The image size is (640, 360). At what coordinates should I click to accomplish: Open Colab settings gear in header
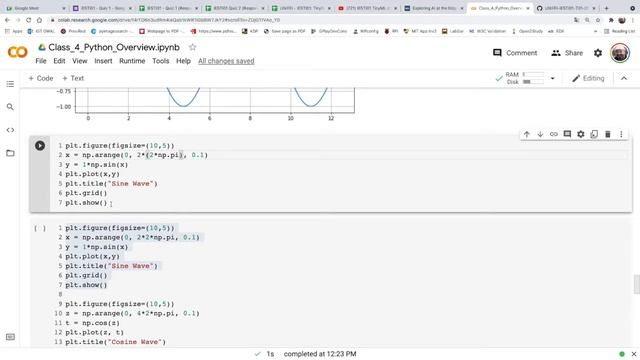[x=598, y=53]
